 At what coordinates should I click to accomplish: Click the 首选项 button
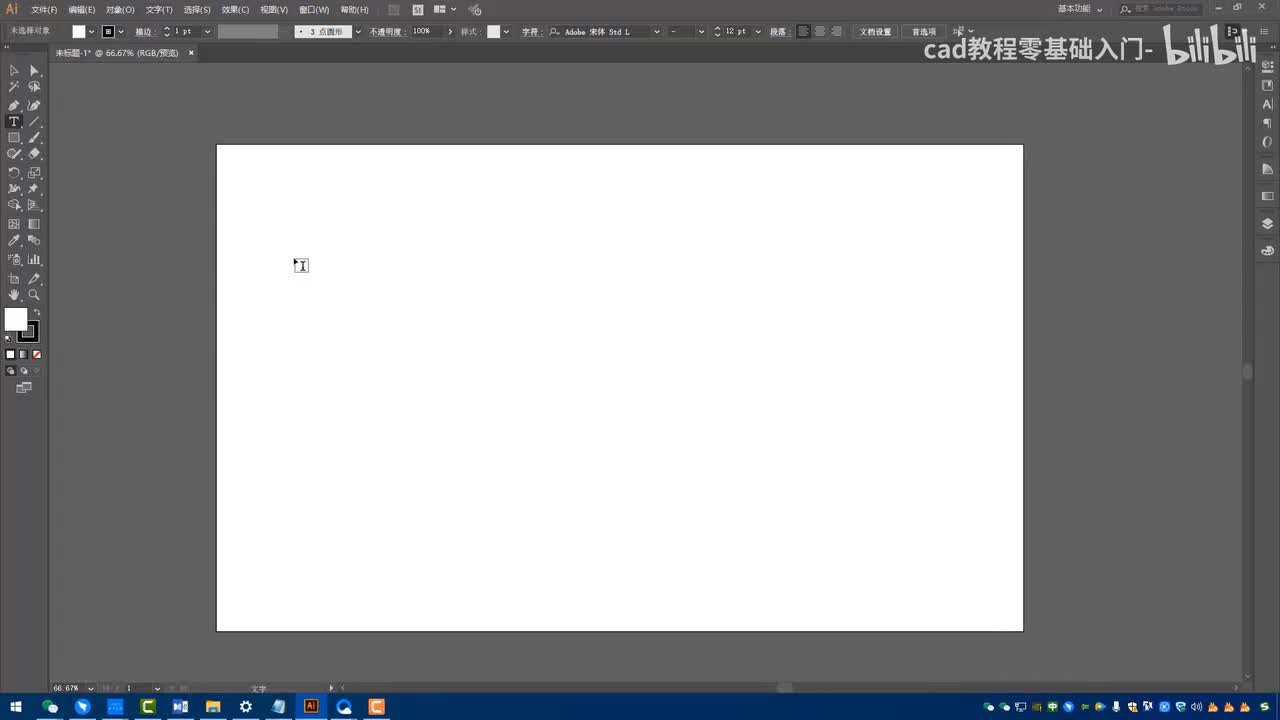coord(924,32)
